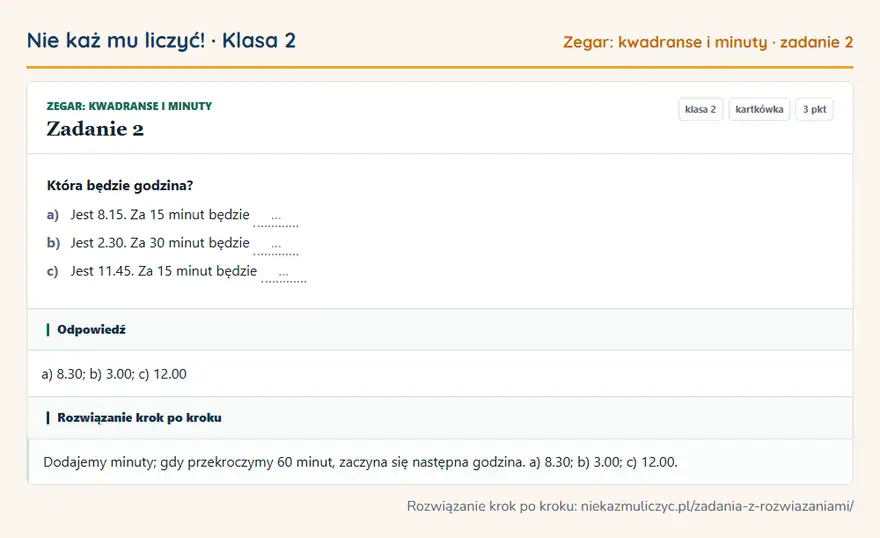Open the niekazmuliczyc.pl/zadania-z-rozwiazaniami/ link
This screenshot has height=538, width=880.
[717, 507]
